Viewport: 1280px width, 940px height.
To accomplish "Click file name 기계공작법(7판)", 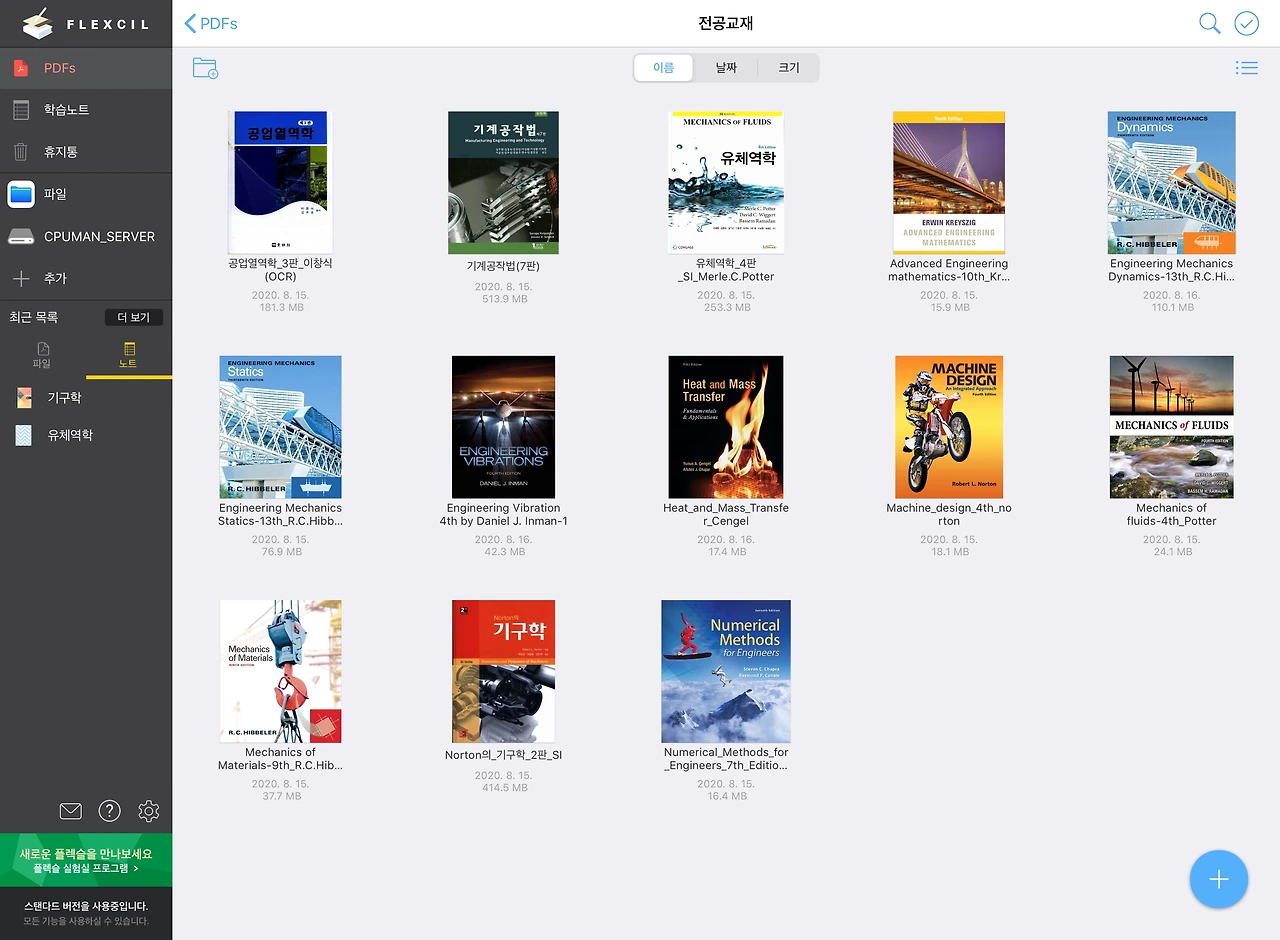I will (503, 266).
